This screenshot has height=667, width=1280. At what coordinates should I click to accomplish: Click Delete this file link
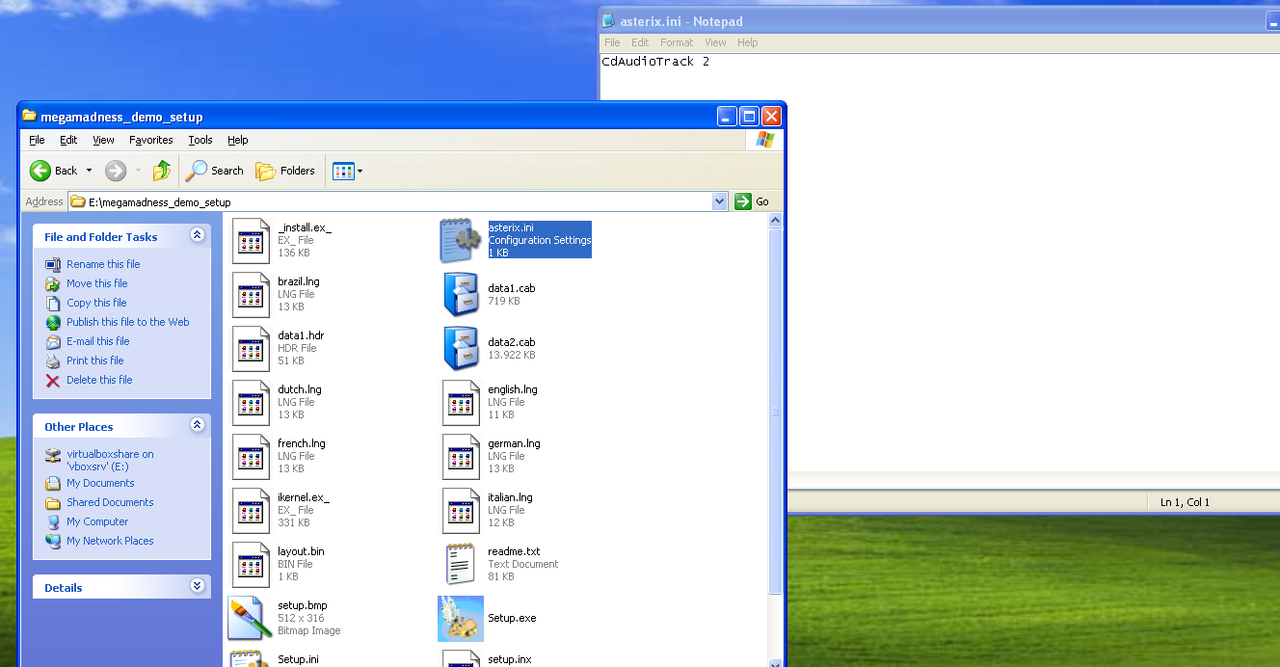(x=99, y=380)
